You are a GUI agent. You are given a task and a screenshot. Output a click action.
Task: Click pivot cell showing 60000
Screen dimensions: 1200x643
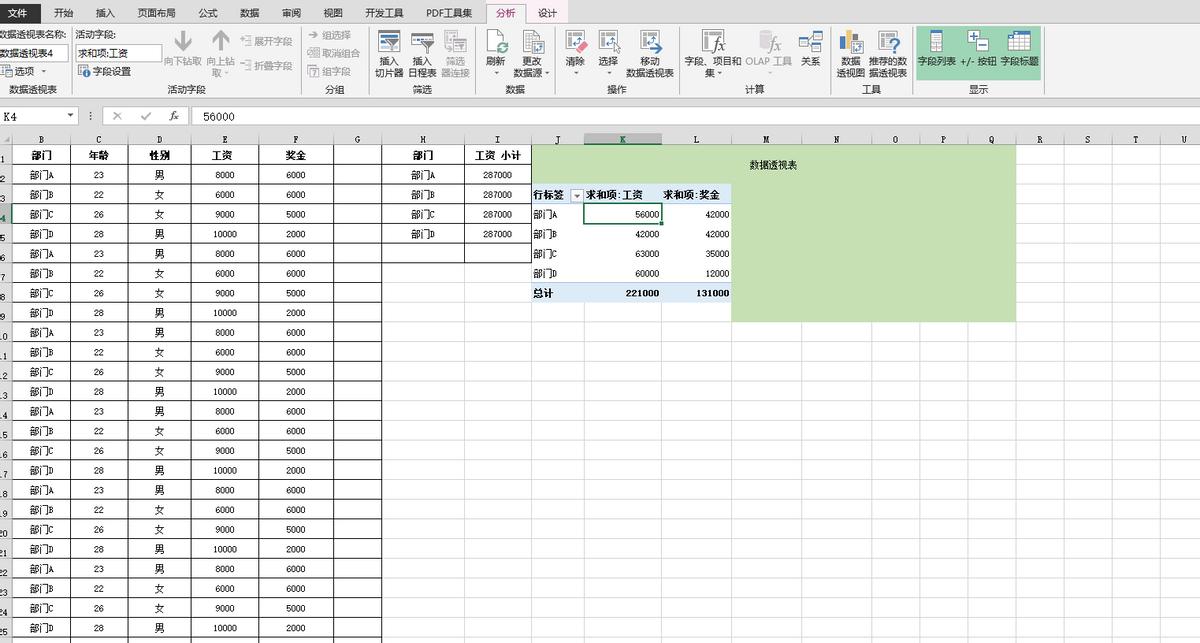point(623,274)
